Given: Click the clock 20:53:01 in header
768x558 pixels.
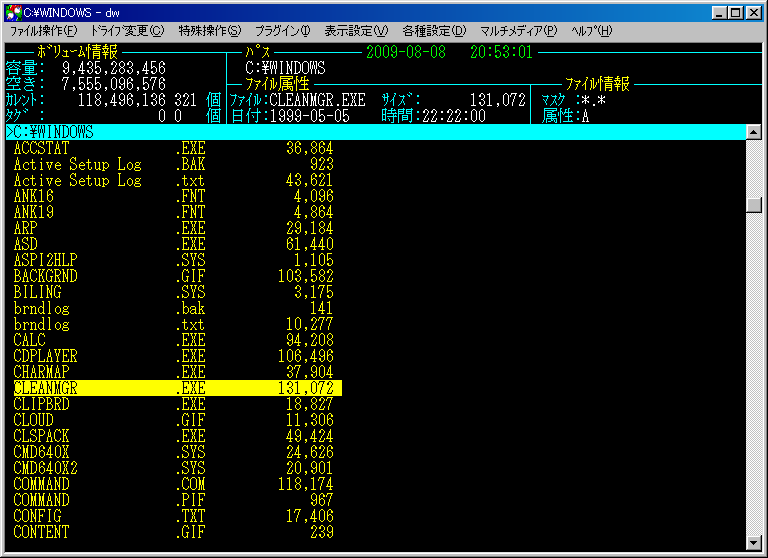Looking at the screenshot, I should [501, 52].
